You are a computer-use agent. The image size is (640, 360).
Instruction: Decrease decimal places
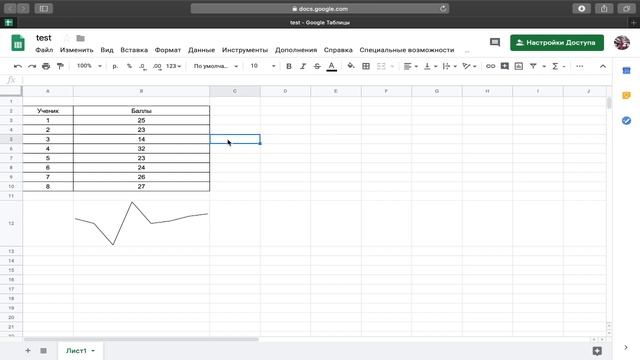142,66
